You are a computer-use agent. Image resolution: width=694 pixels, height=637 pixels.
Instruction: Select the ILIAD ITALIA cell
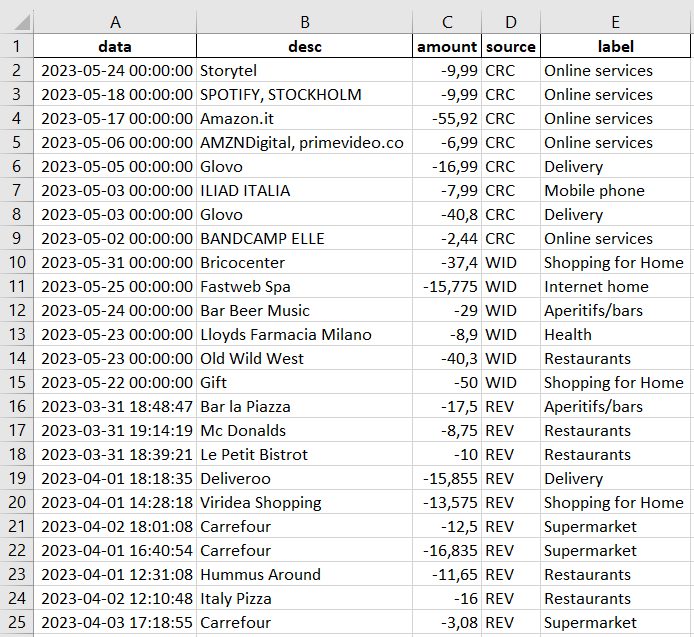[x=305, y=190]
